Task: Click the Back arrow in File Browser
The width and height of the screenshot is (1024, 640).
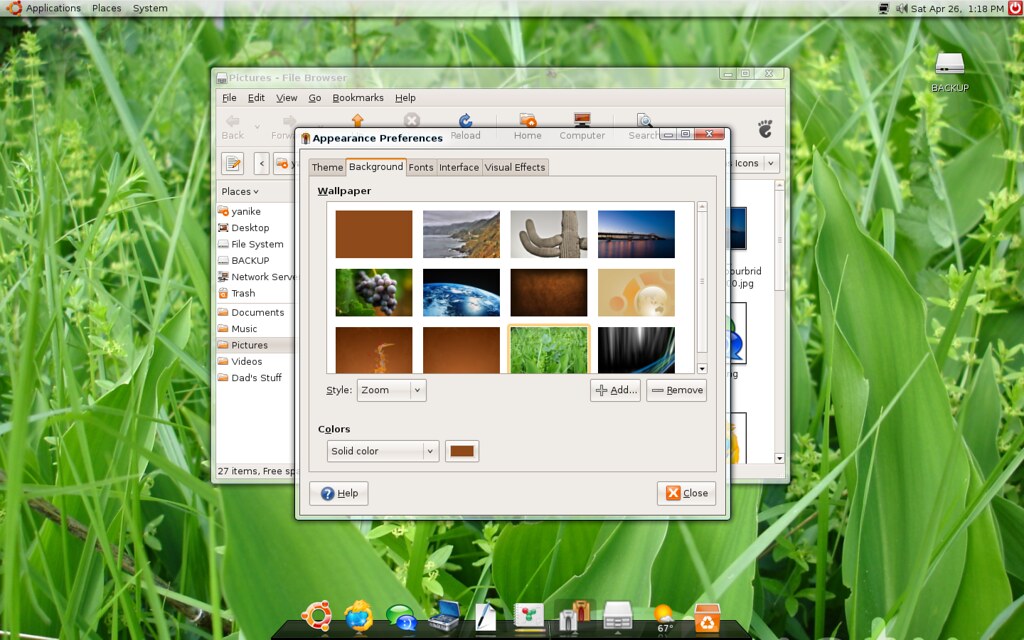Action: pos(232,121)
